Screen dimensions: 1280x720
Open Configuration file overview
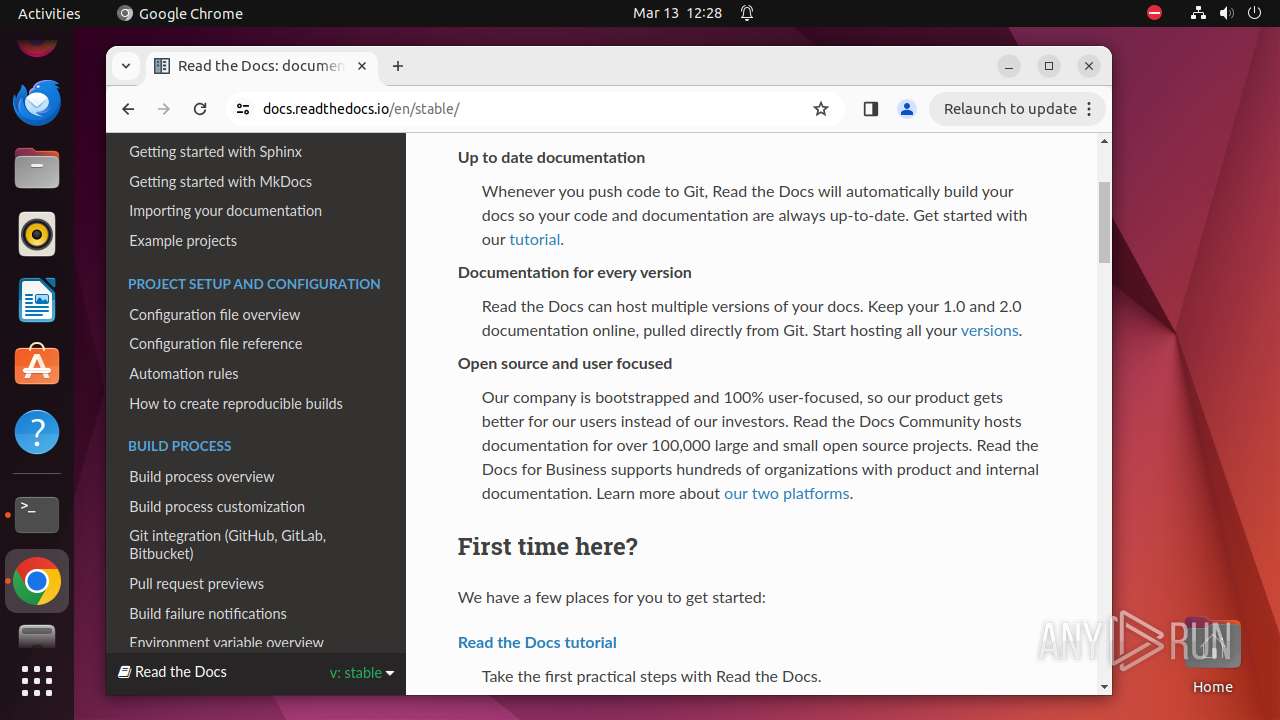214,315
